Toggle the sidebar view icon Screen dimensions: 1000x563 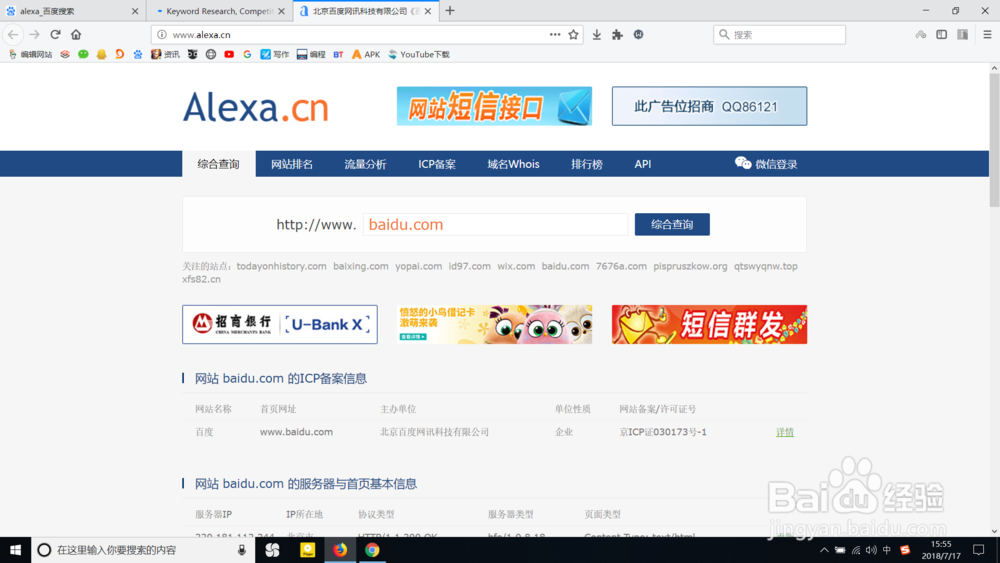(941, 34)
